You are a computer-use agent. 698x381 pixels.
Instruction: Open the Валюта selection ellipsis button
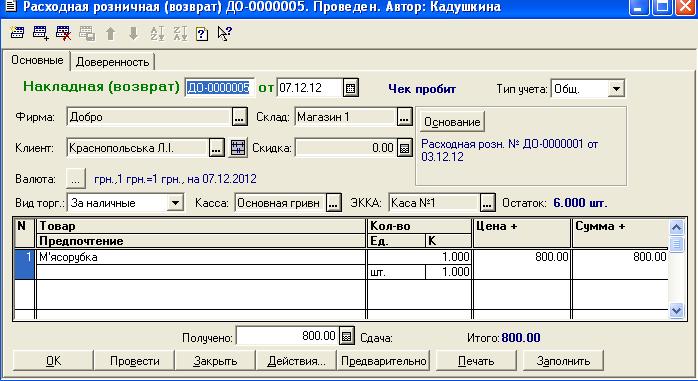(x=76, y=179)
